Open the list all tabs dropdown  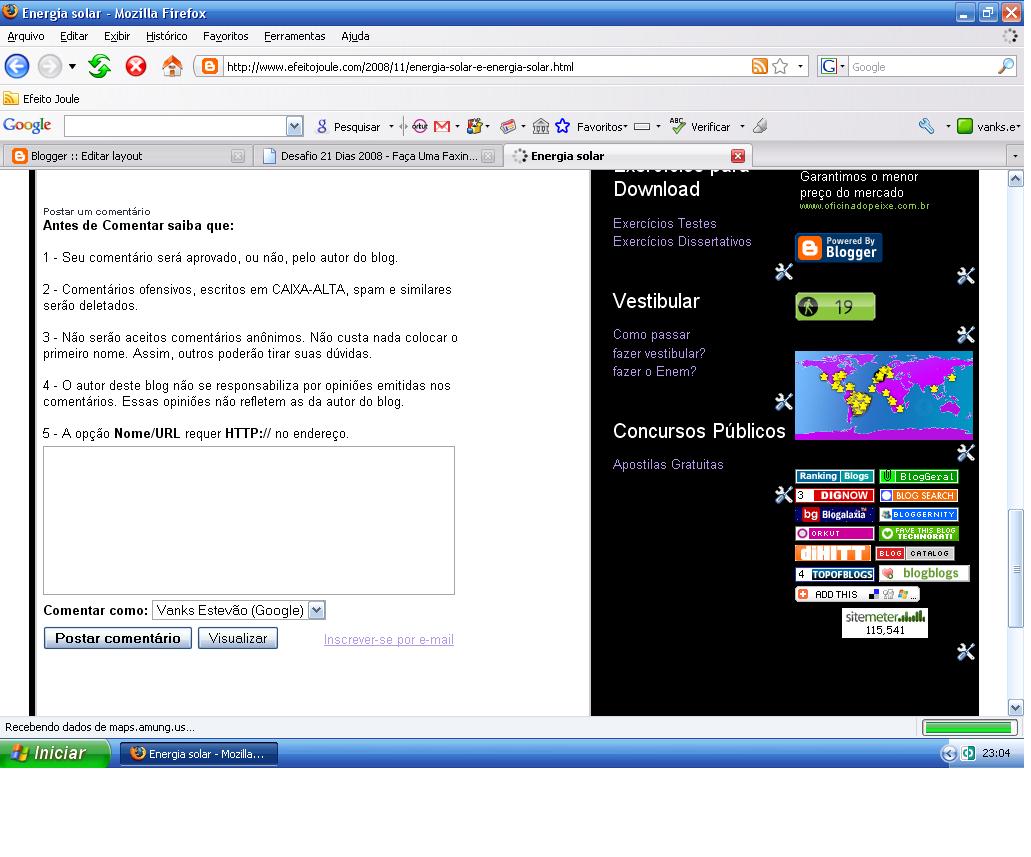pyautogui.click(x=1015, y=156)
